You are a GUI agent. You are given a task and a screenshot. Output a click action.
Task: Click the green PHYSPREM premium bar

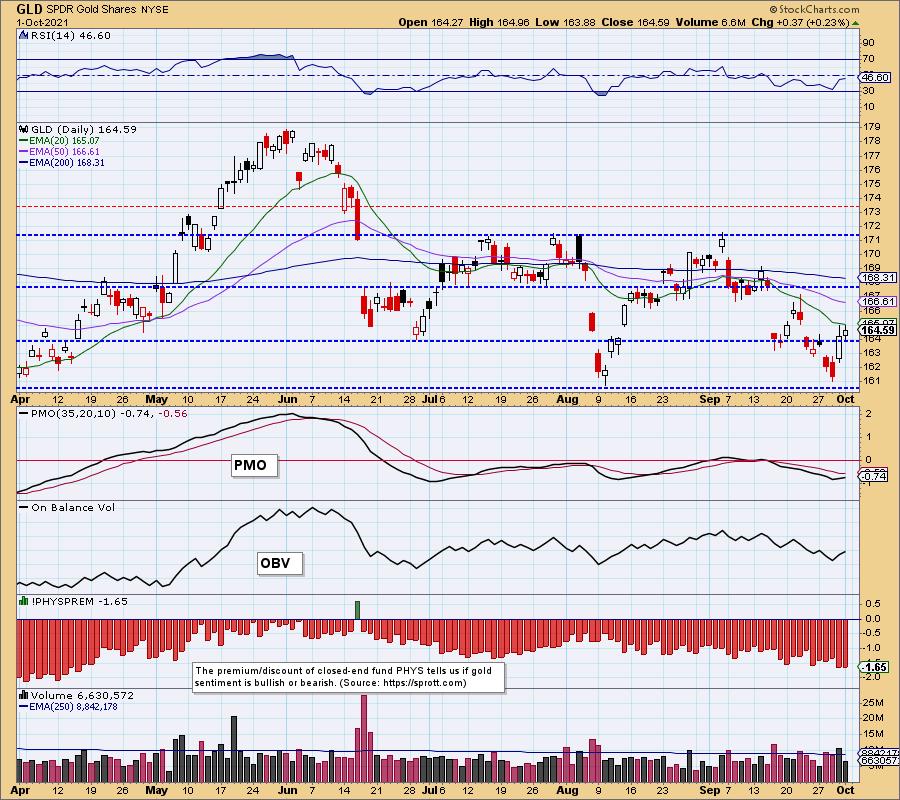coord(358,610)
